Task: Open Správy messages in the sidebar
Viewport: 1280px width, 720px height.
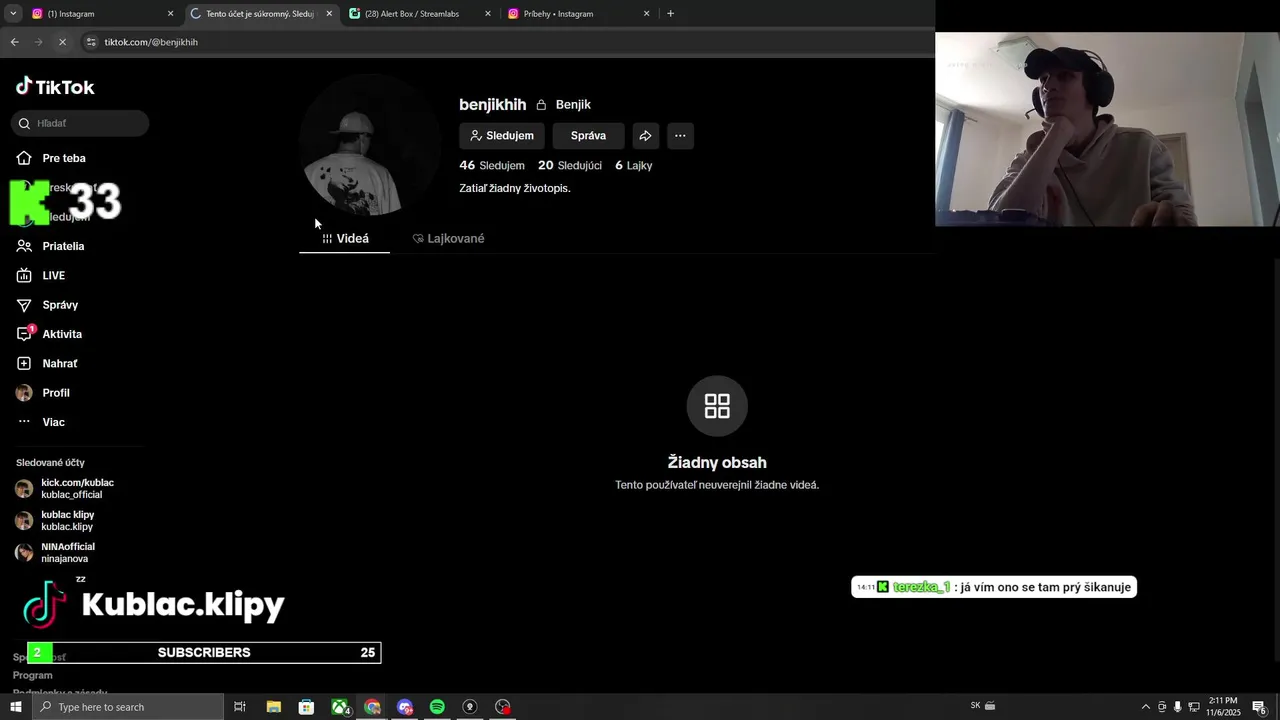Action: (60, 305)
